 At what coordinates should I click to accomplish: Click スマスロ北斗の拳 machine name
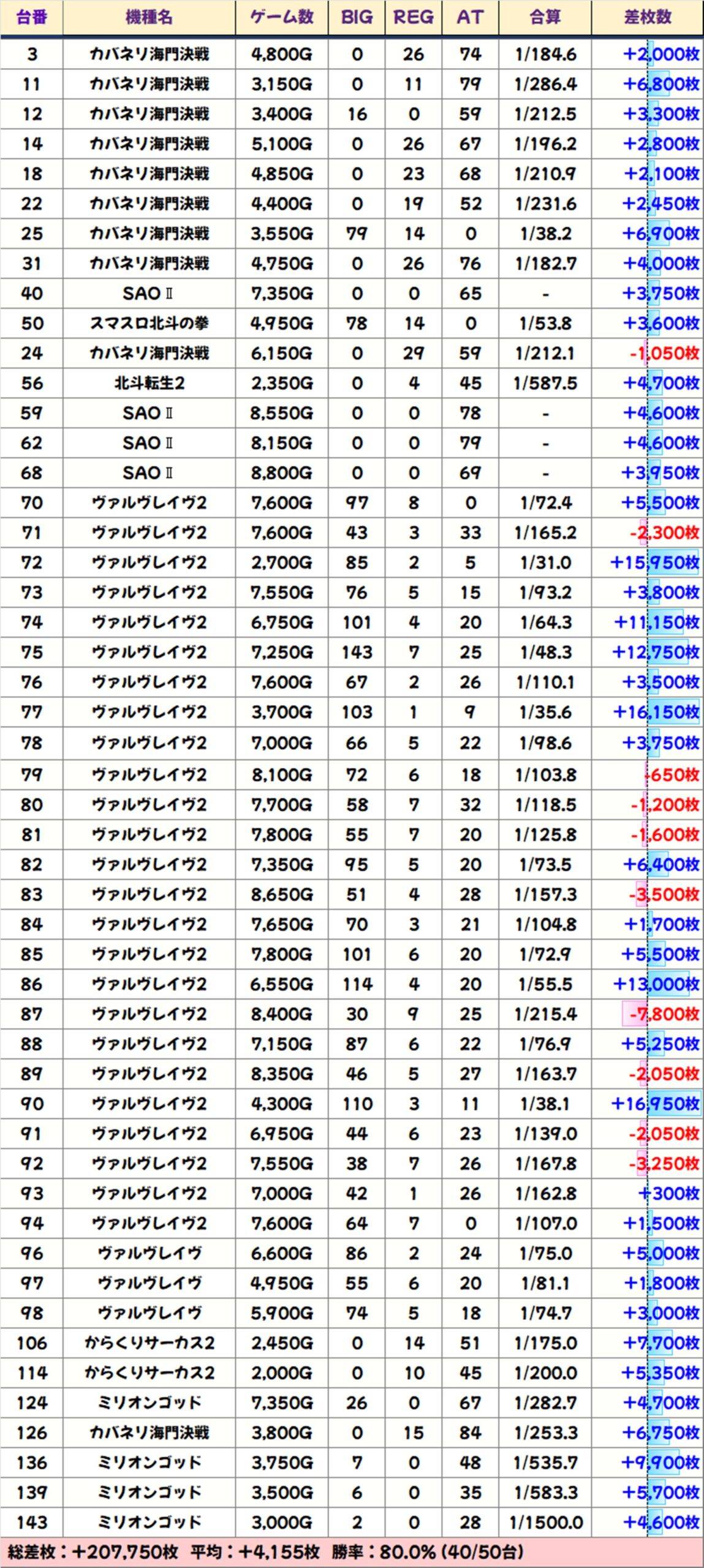pyautogui.click(x=149, y=323)
